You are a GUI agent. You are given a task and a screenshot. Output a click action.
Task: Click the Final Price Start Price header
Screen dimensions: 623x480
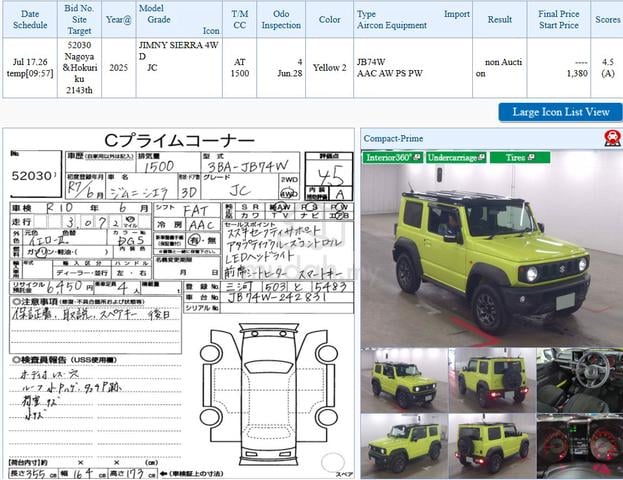click(x=559, y=19)
